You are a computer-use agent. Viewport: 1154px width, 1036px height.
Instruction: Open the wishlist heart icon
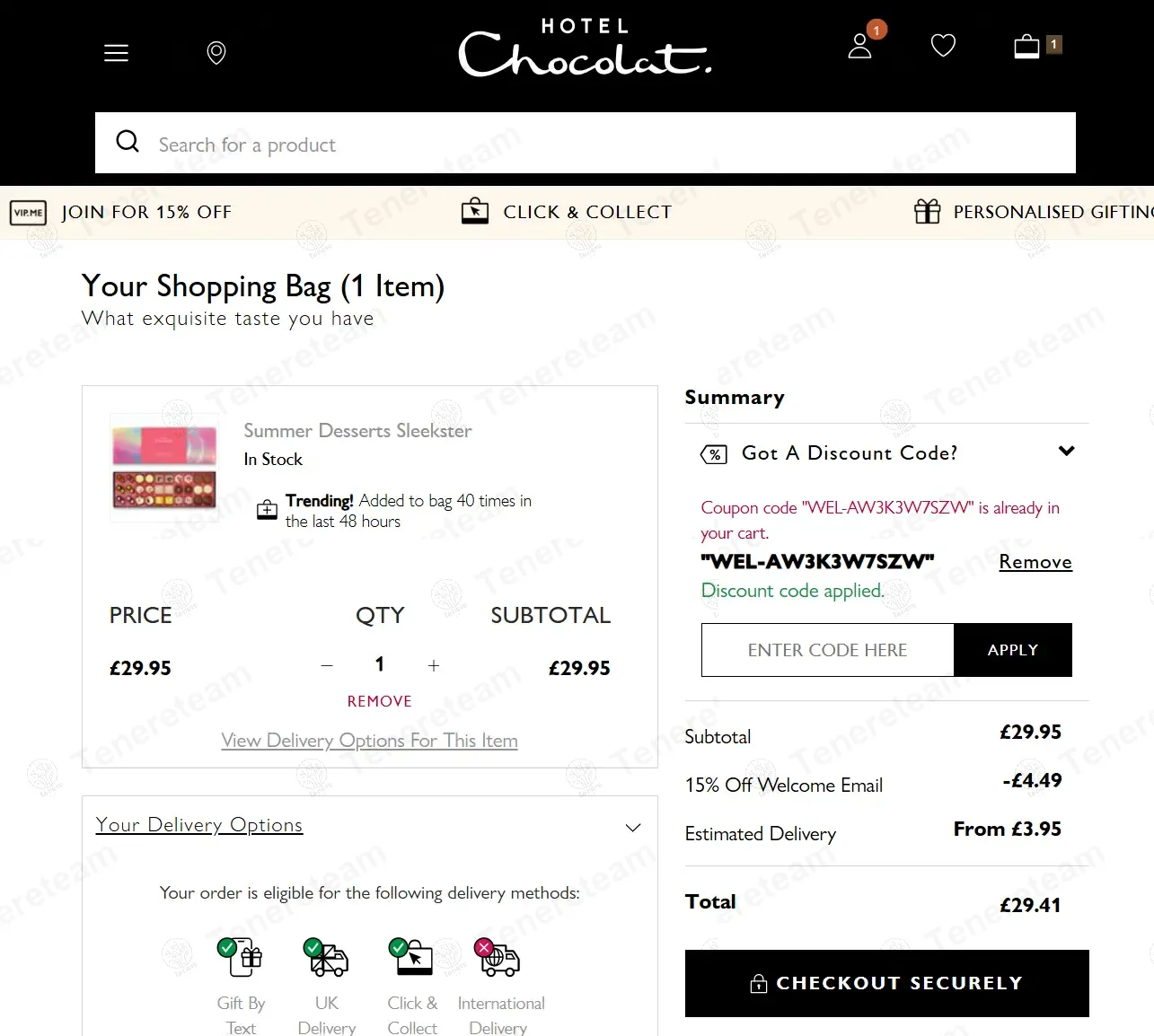pos(943,46)
